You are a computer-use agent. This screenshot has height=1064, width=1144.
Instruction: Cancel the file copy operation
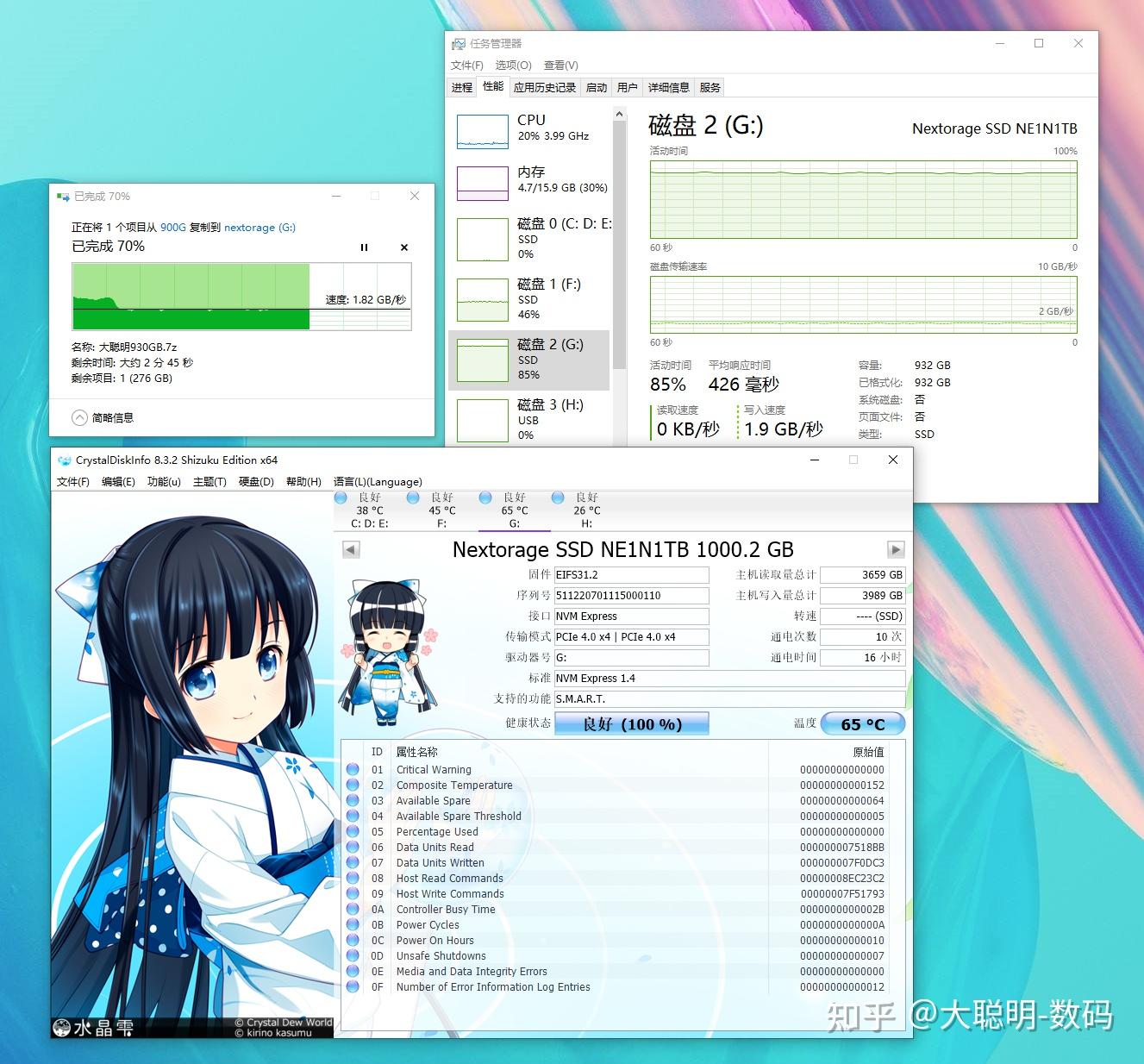coord(403,247)
